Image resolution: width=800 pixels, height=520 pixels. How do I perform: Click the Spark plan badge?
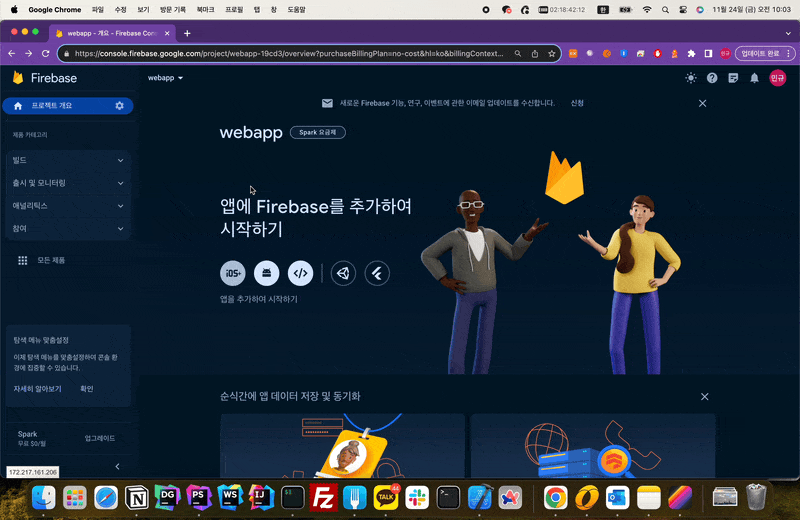pos(317,132)
